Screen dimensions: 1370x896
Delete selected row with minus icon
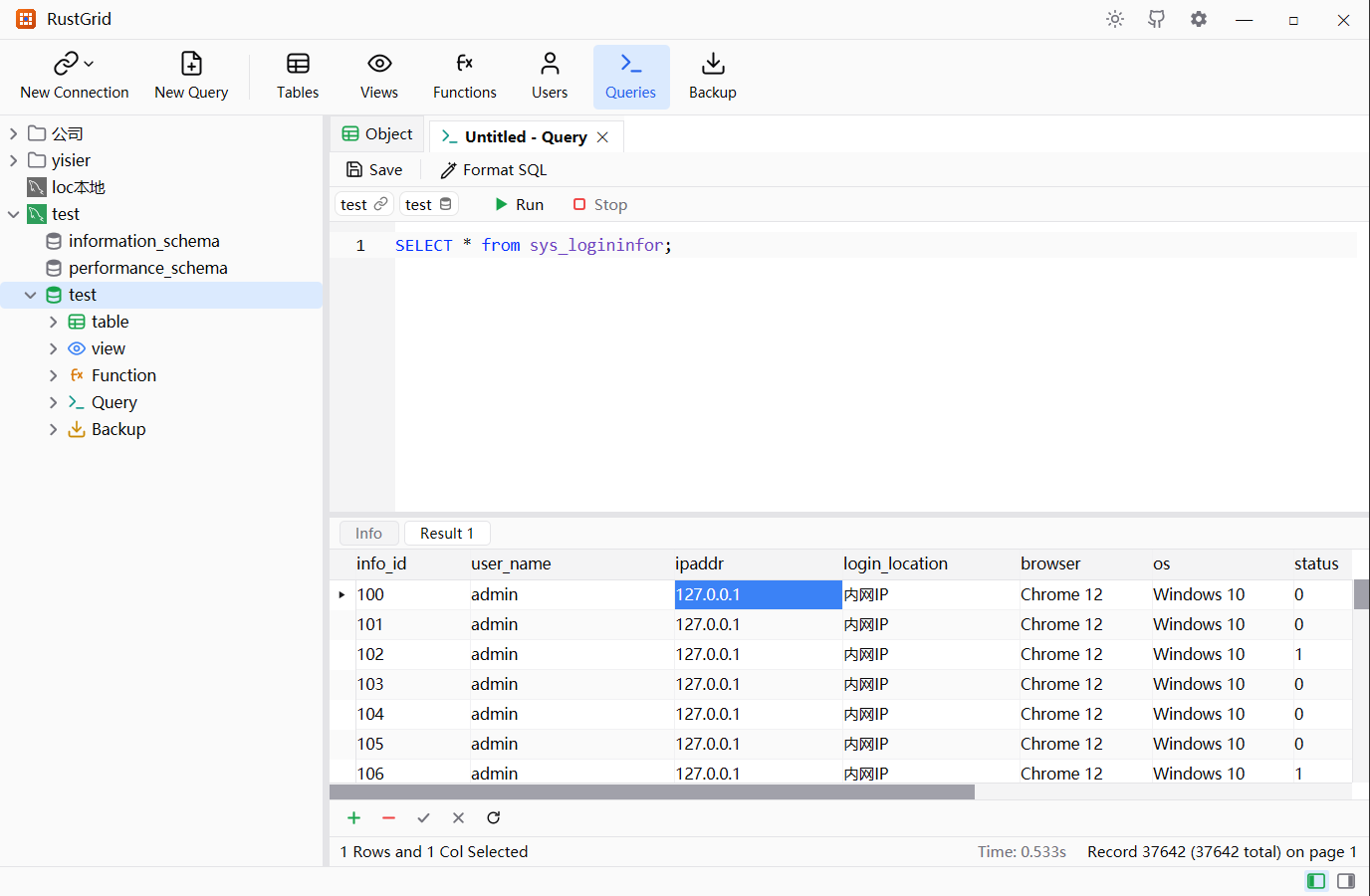tap(388, 817)
